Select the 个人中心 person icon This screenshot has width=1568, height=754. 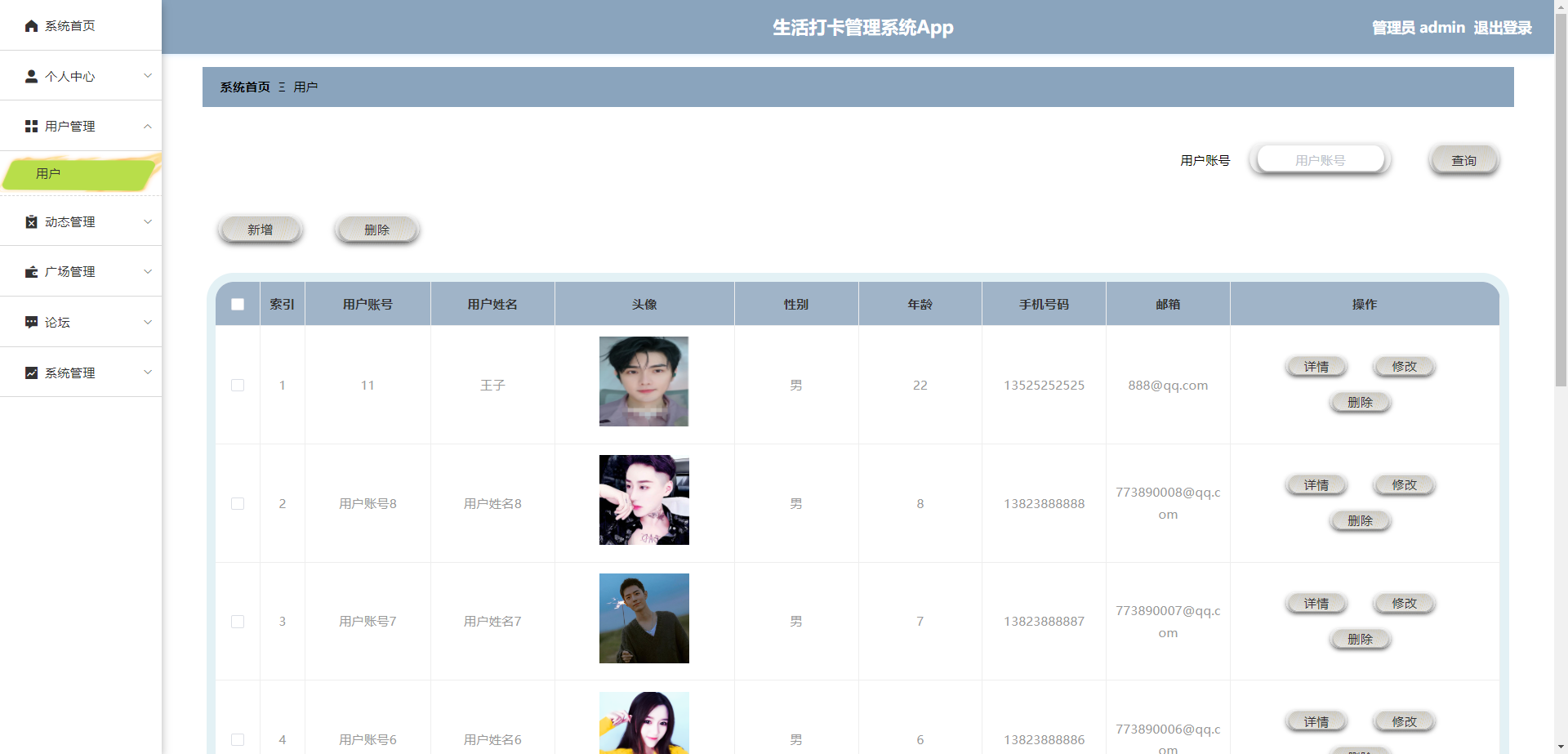coord(31,76)
